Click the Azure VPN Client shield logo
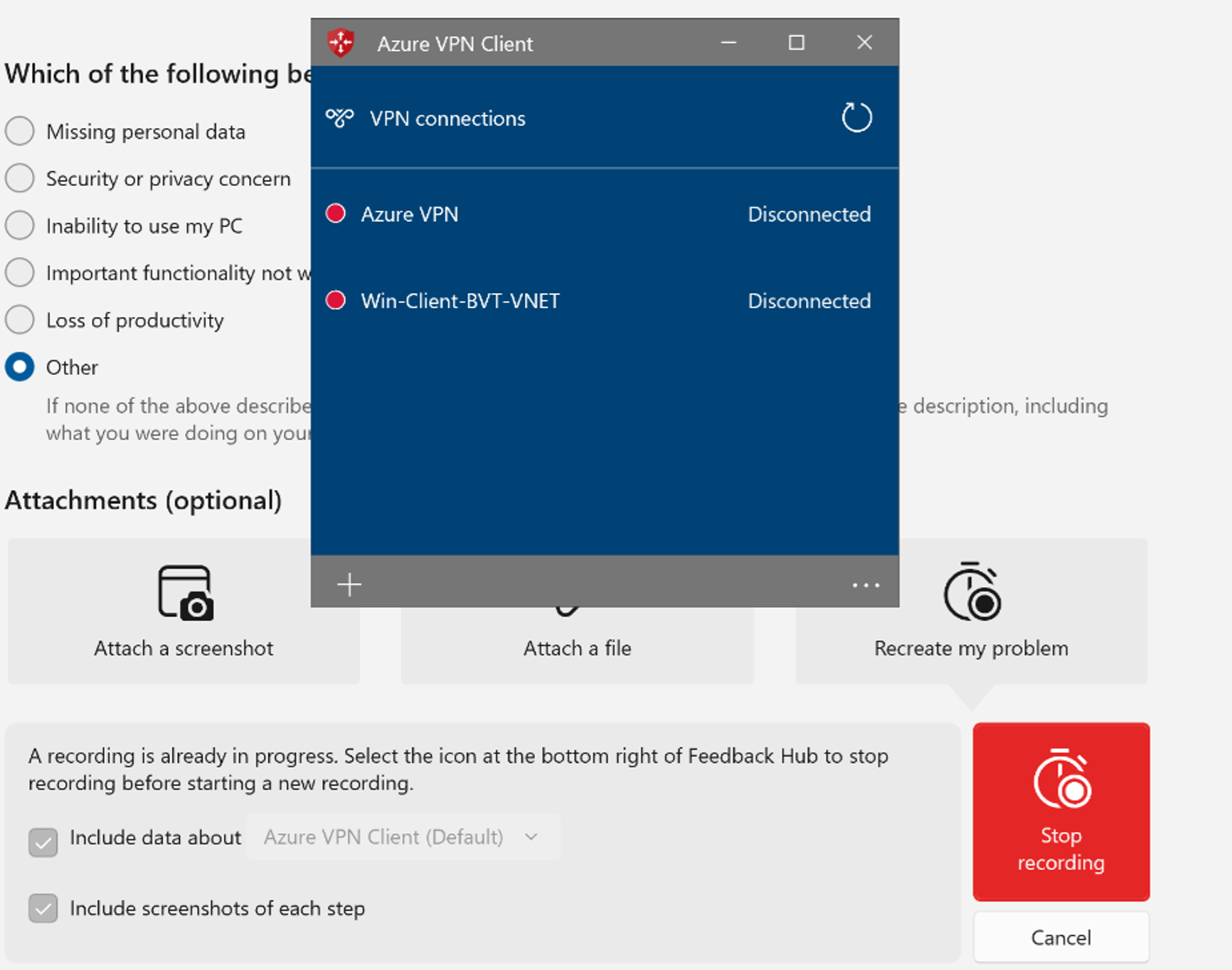Viewport: 1232px width, 970px height. (x=341, y=43)
